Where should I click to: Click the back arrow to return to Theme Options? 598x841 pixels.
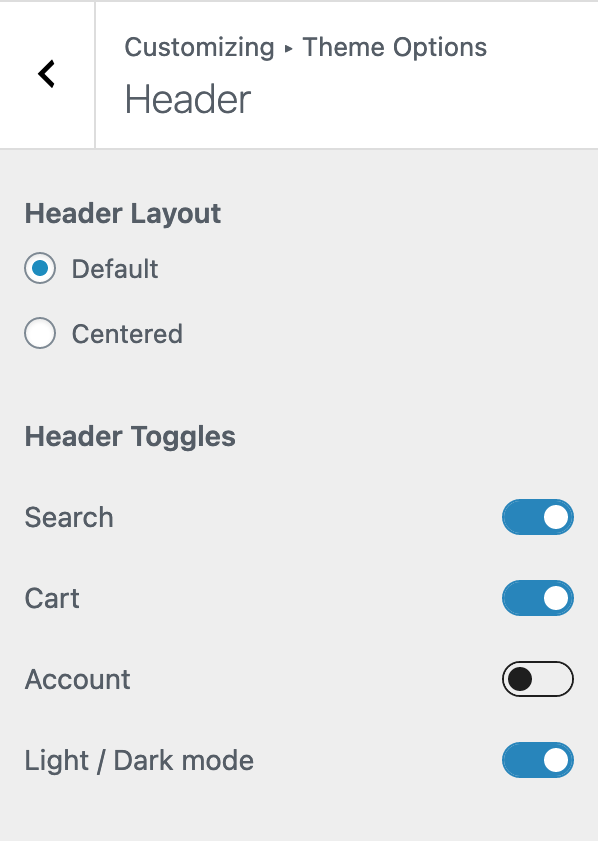46,74
